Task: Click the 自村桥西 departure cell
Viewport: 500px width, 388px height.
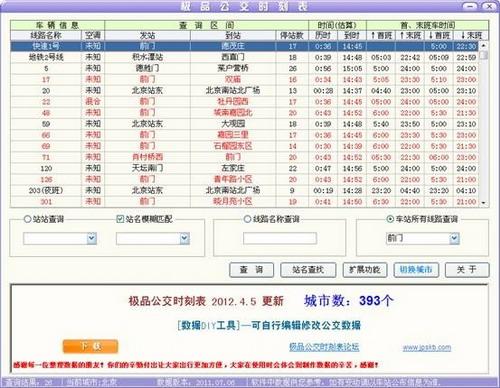Action: click(147, 157)
